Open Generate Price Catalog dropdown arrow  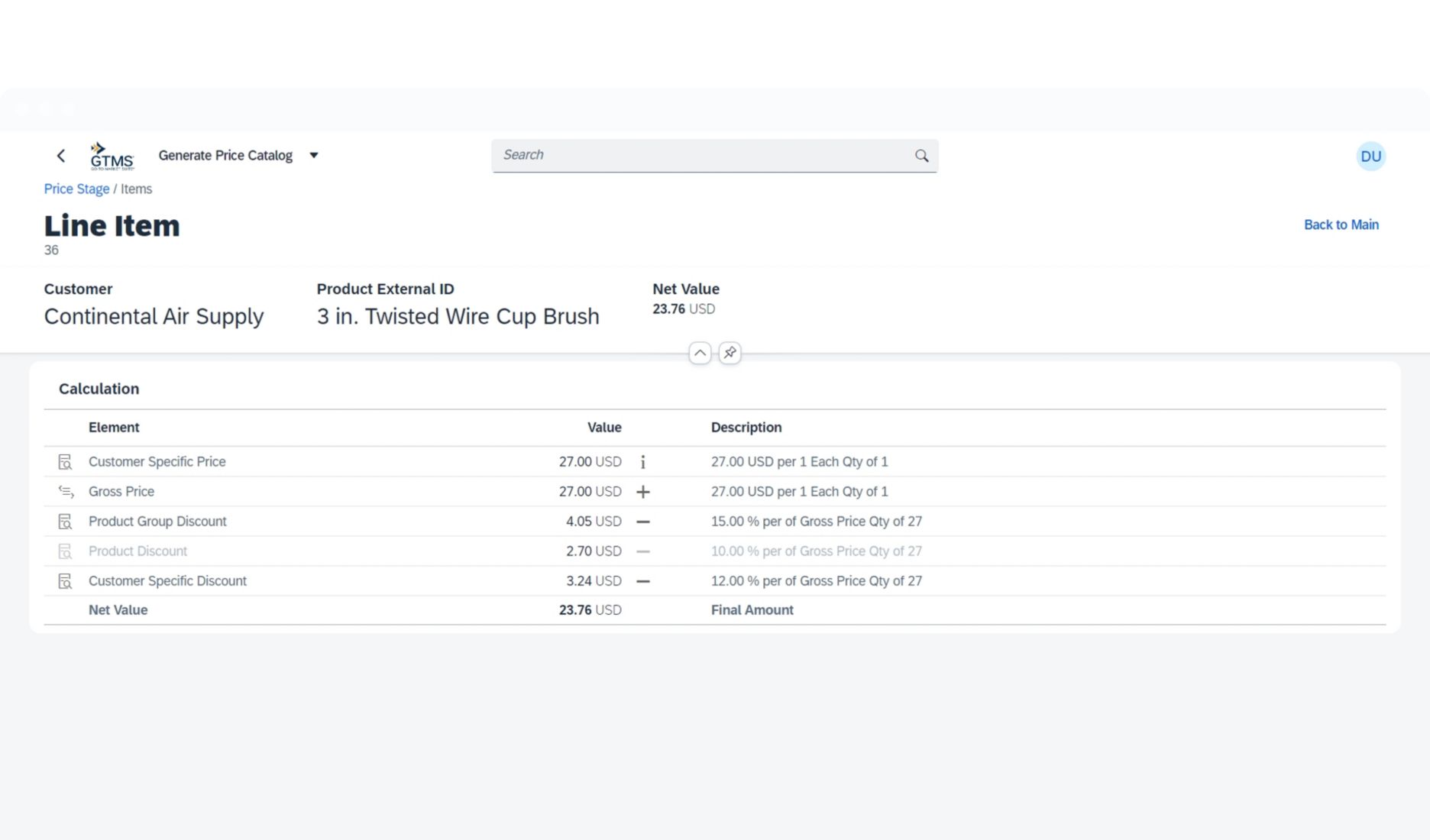313,156
